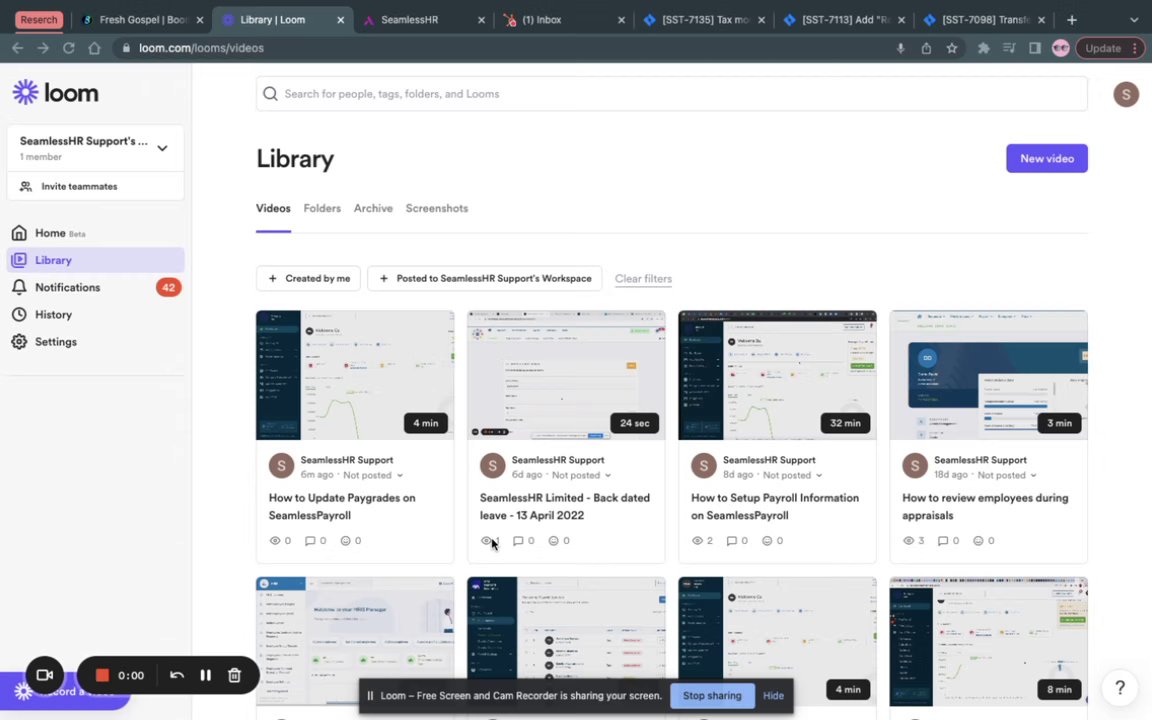The width and height of the screenshot is (1152, 720).
Task: Reload the page
Action: click(68, 48)
